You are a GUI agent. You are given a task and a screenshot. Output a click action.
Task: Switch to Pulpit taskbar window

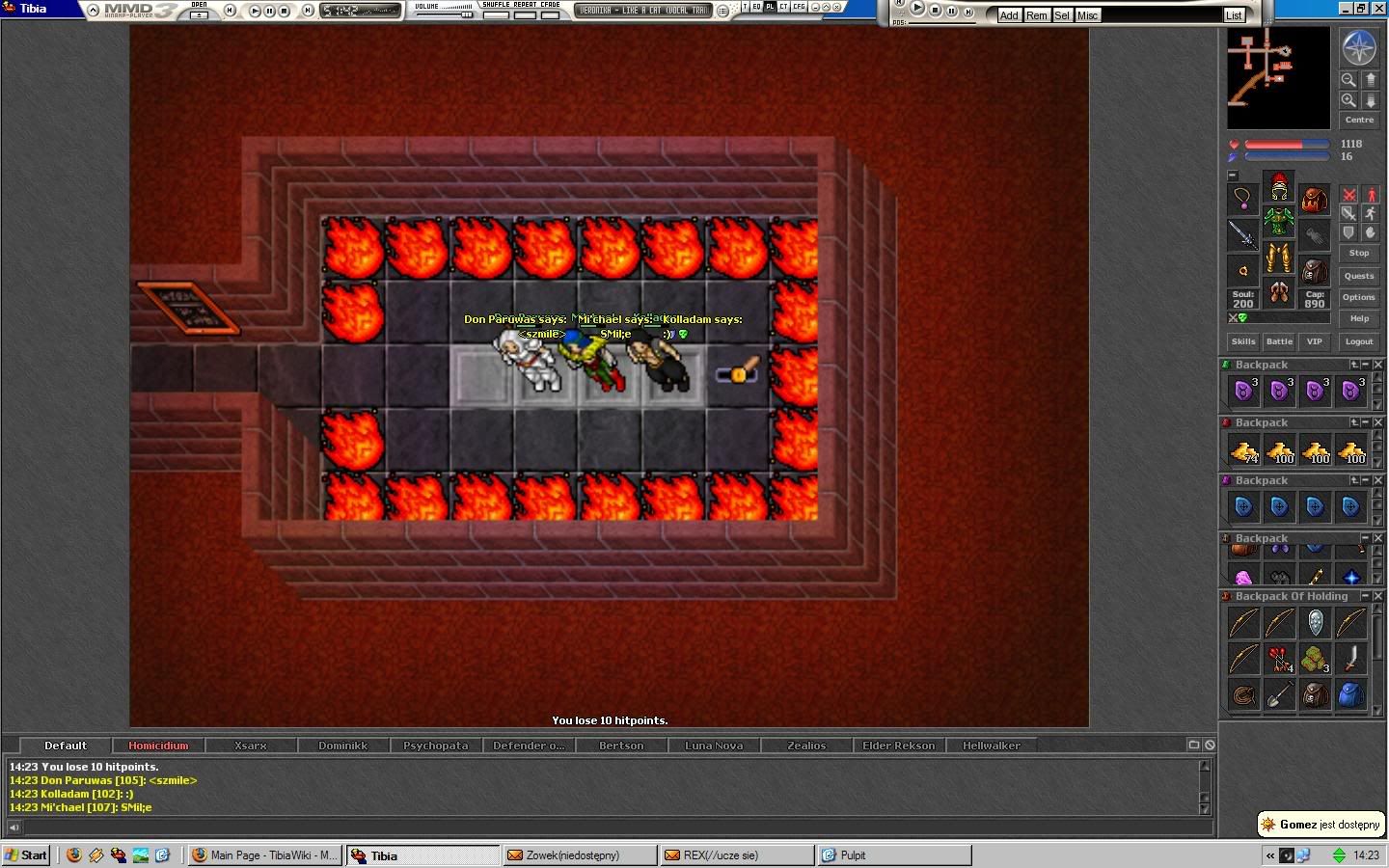click(x=894, y=855)
